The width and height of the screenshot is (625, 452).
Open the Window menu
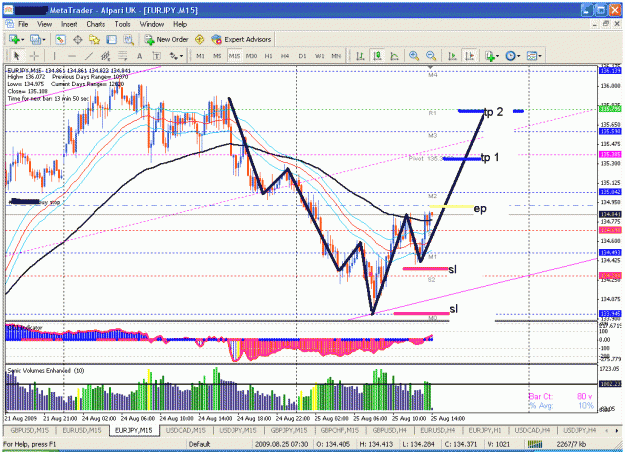point(152,24)
